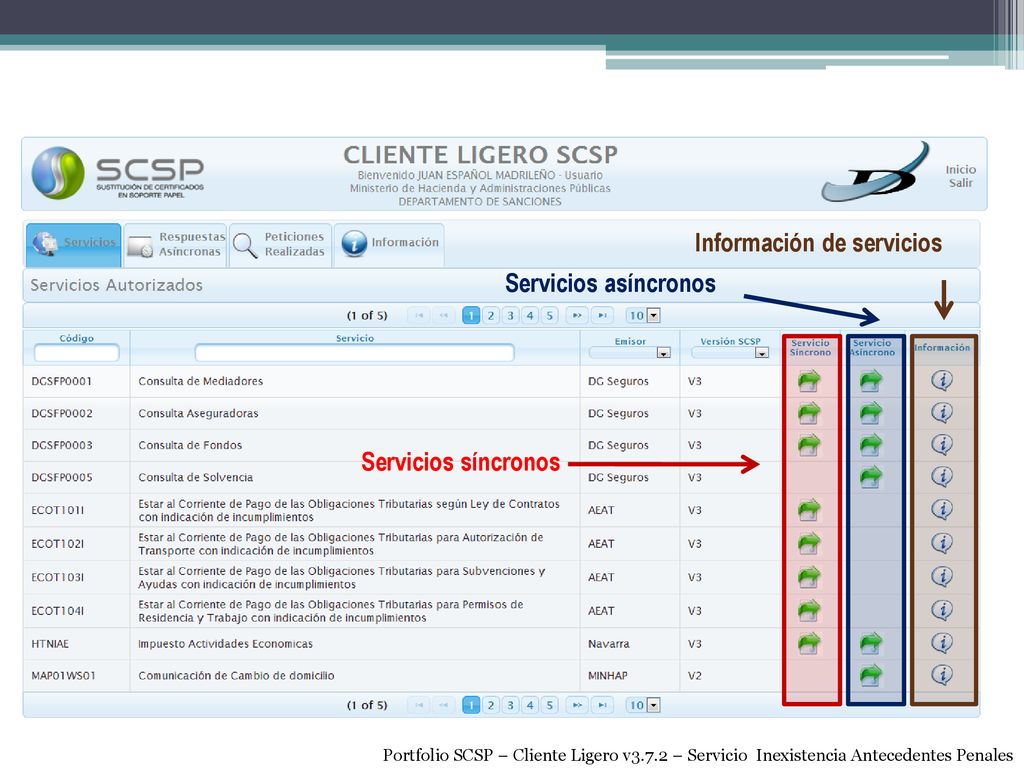Viewport: 1024px width, 768px height.
Task: Launch synchronous service for ECOT102I
Action: [809, 543]
